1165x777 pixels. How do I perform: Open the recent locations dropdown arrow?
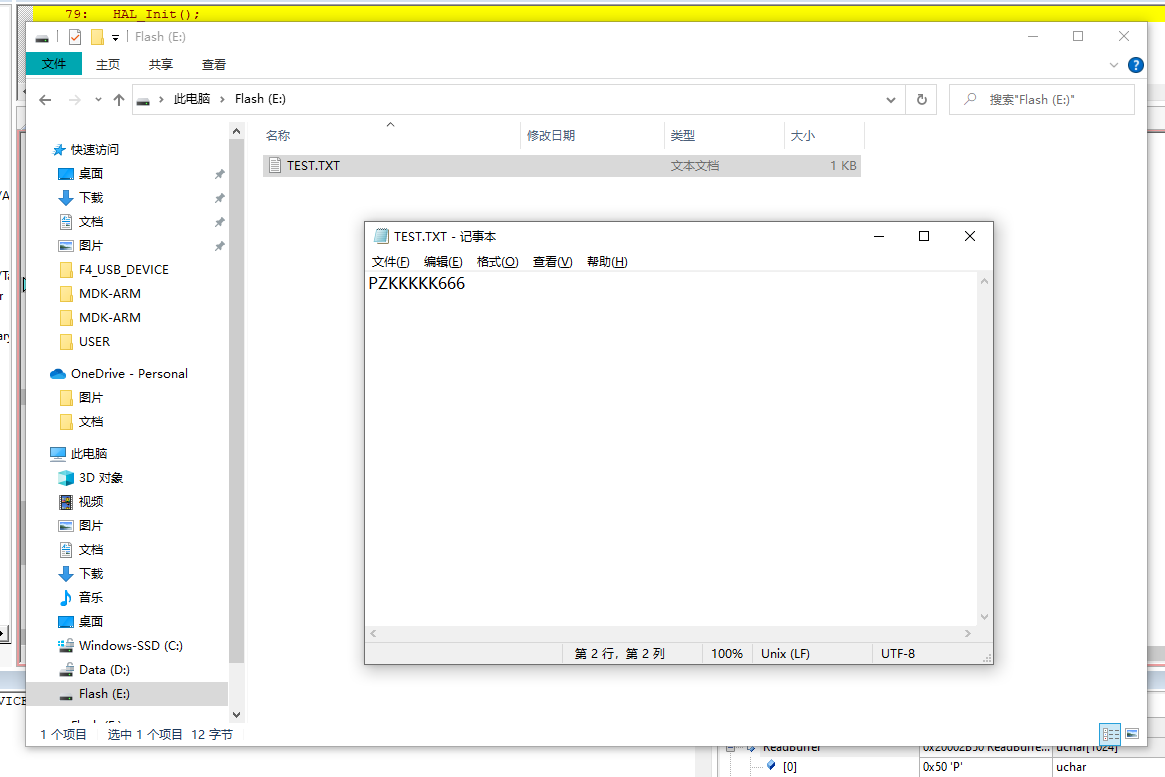(x=98, y=100)
